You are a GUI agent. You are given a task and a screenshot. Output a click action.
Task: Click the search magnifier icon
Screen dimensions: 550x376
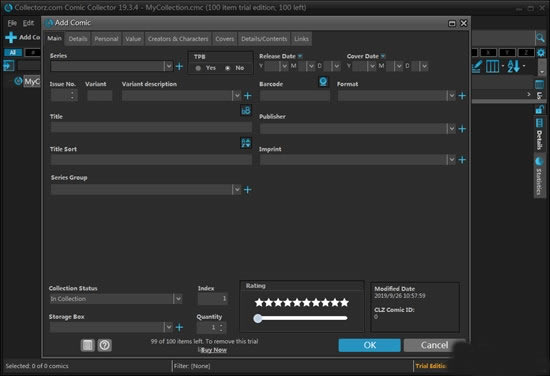tap(540, 37)
